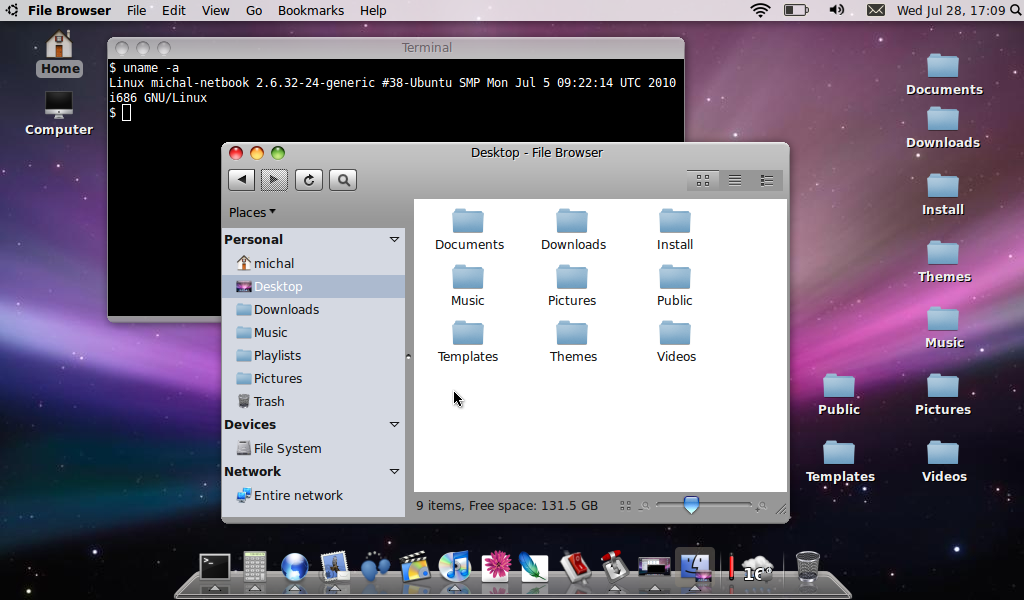Click the battery indicator in menu bar
The height and width of the screenshot is (600, 1024).
point(796,10)
